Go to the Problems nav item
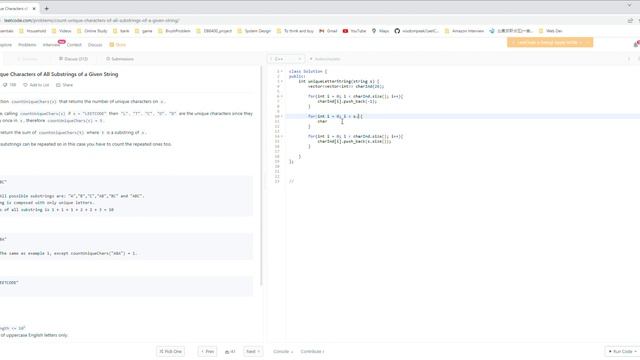This screenshot has width=640, height=360. click(27, 45)
